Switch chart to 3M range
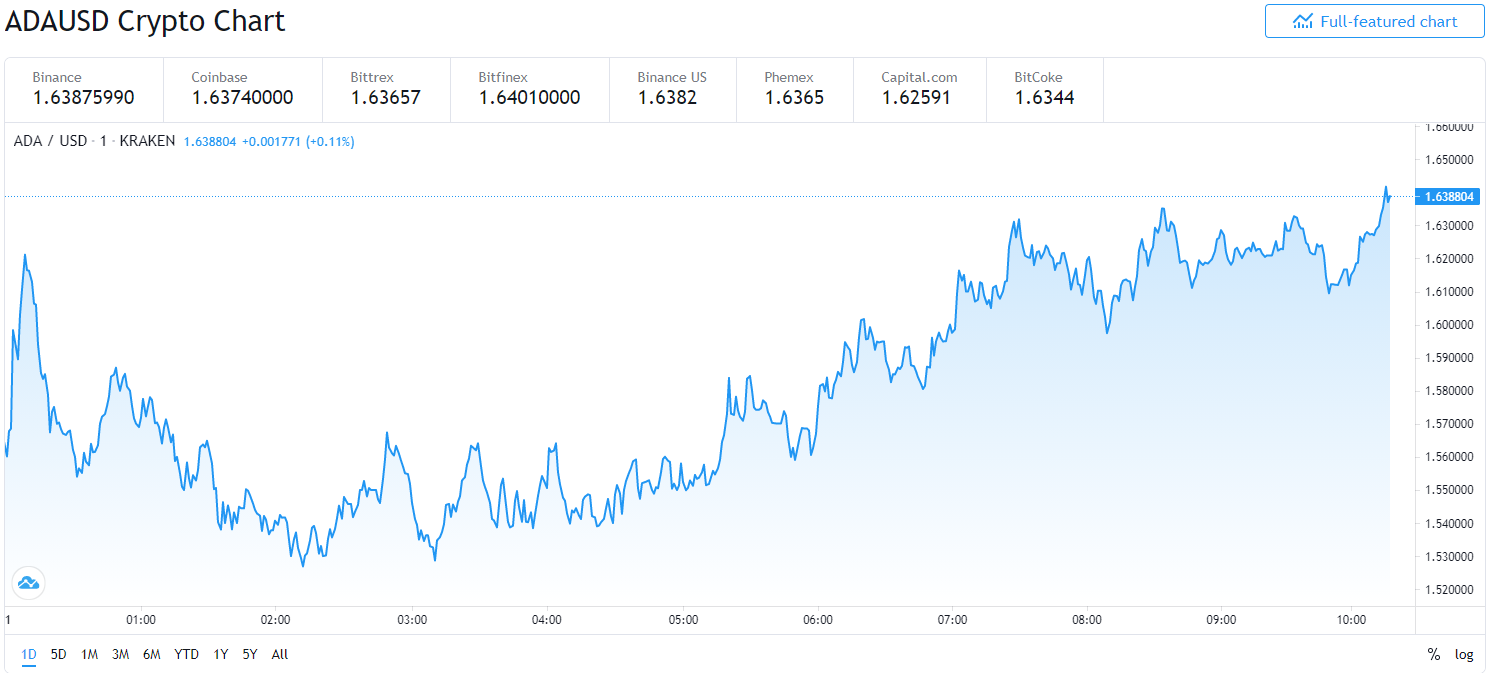 tap(120, 654)
